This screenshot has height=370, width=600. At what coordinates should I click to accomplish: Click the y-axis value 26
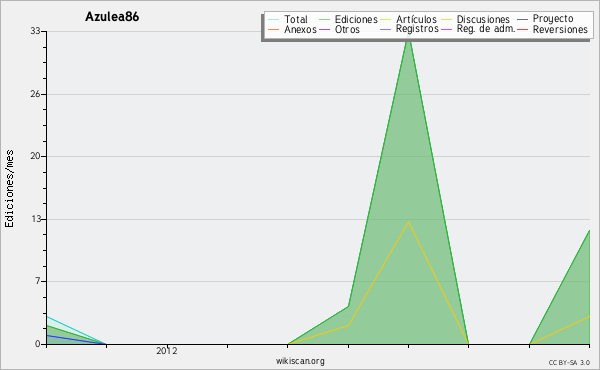(36, 94)
